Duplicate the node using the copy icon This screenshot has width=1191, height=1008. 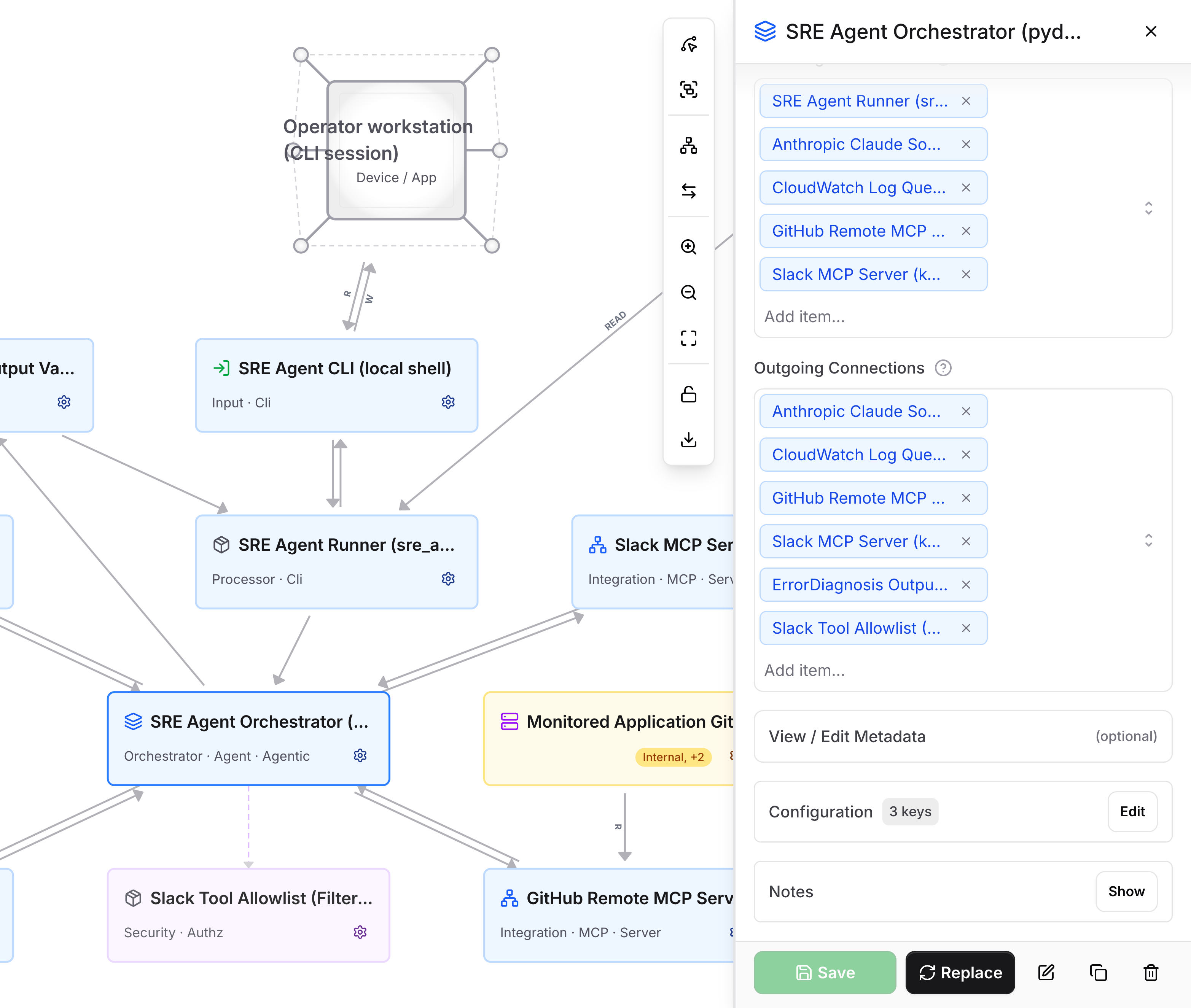point(1099,973)
